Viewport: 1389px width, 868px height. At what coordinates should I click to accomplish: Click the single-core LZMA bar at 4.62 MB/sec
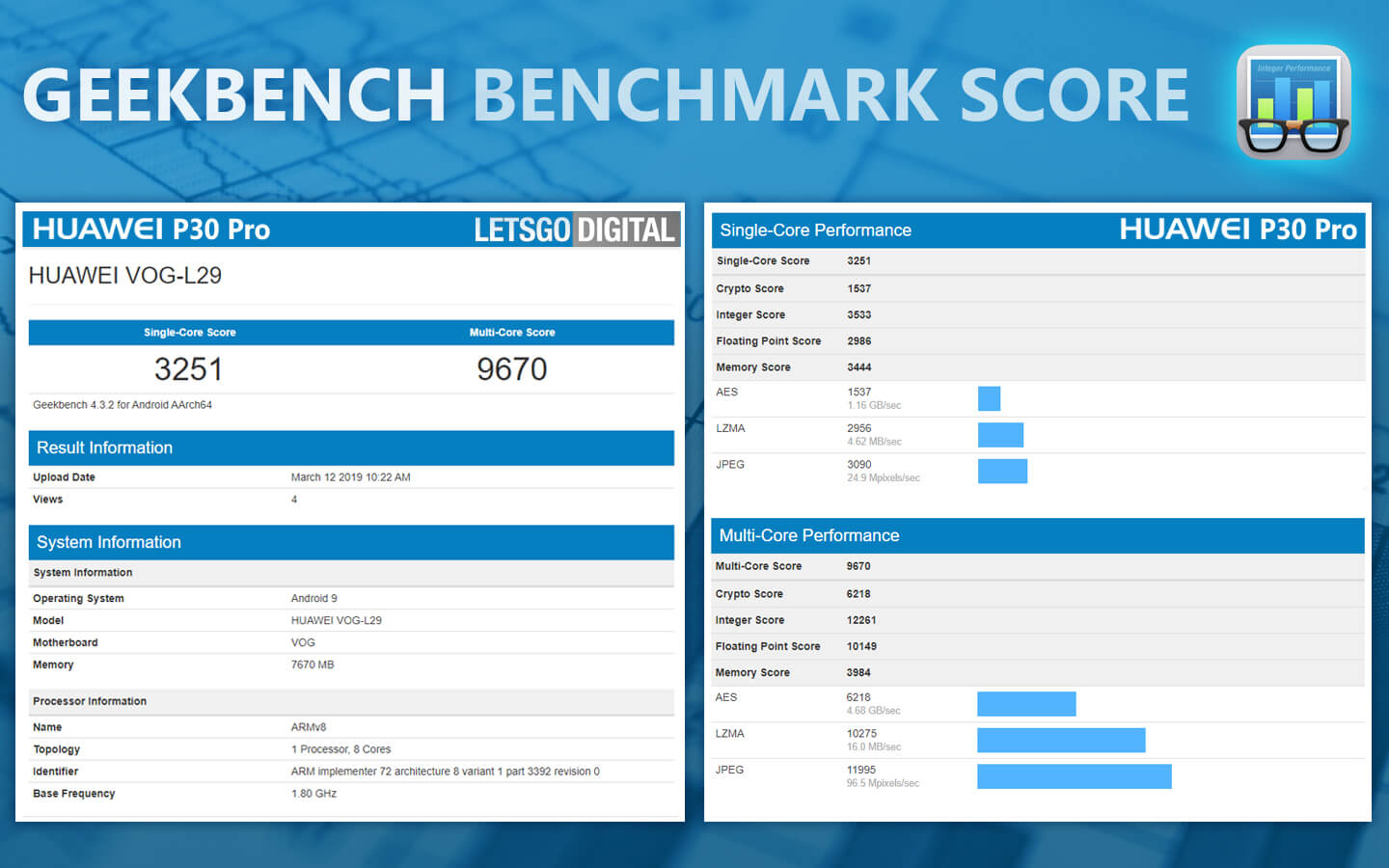tap(1000, 435)
